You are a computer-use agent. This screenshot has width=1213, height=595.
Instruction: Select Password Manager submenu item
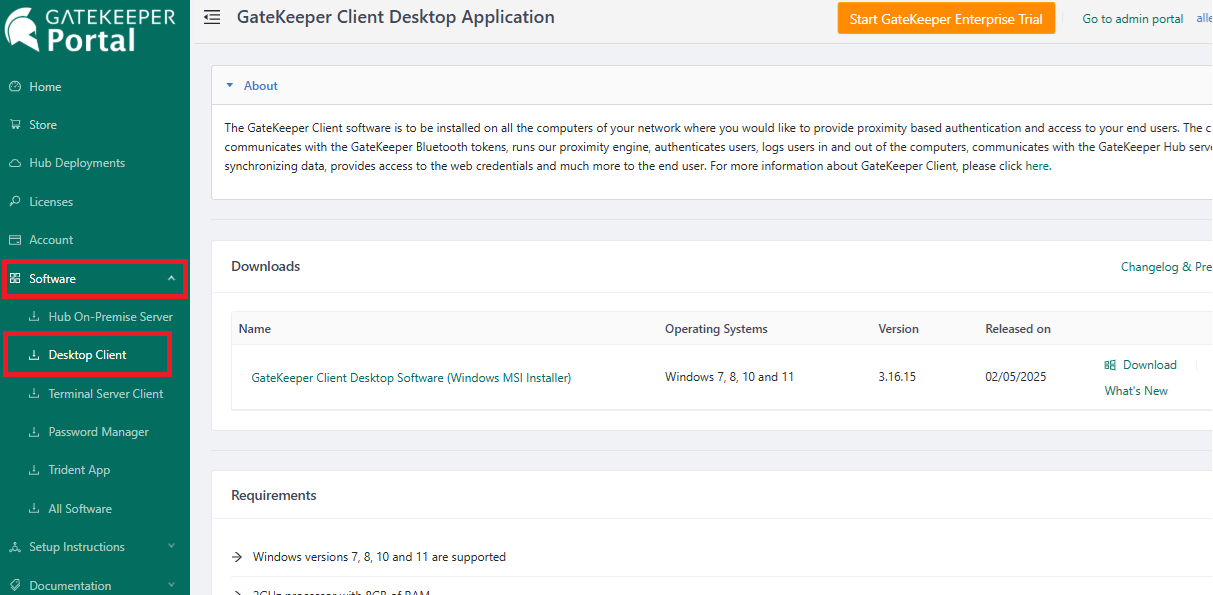99,432
